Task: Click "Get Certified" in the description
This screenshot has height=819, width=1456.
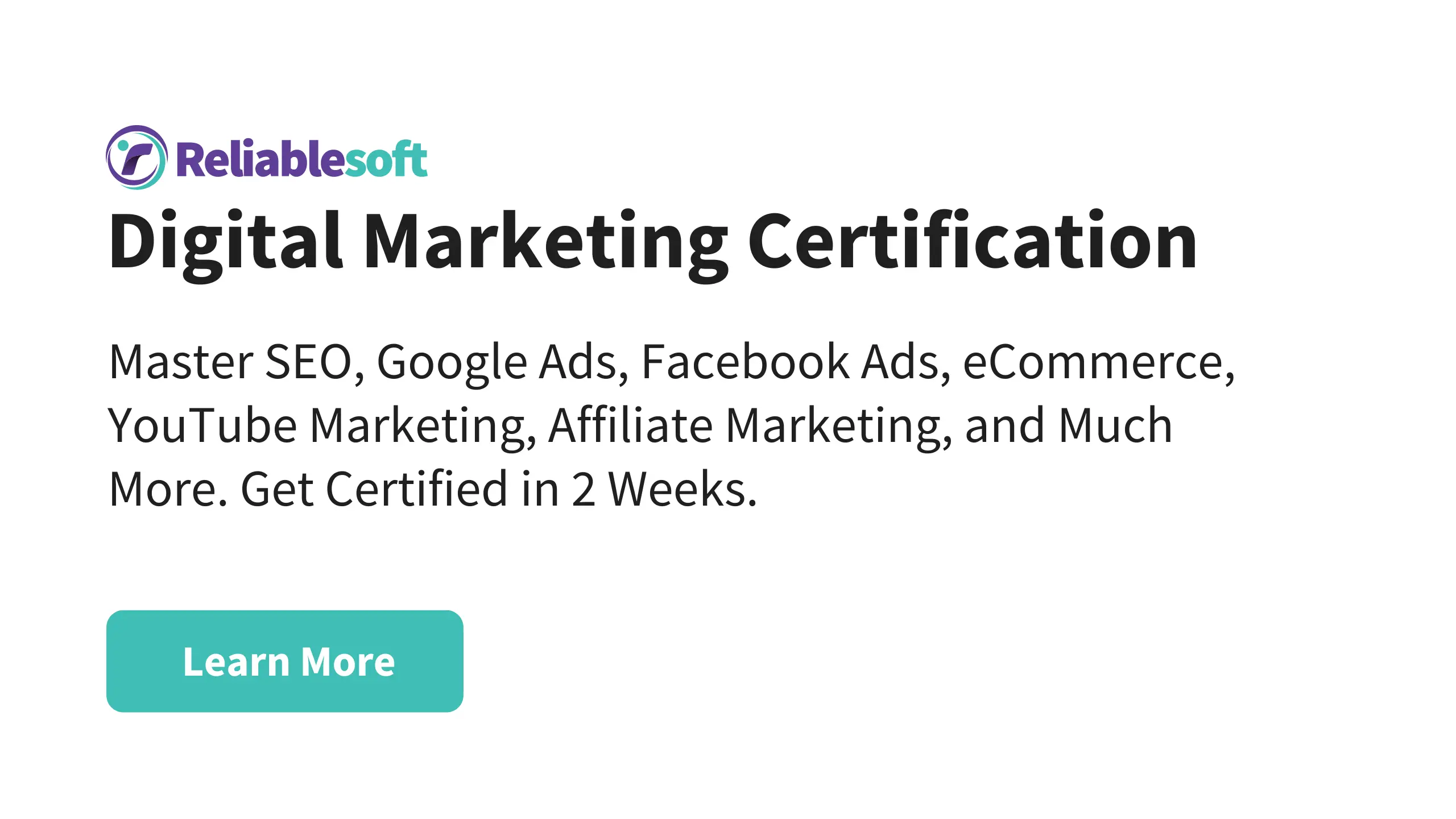Action: (374, 489)
